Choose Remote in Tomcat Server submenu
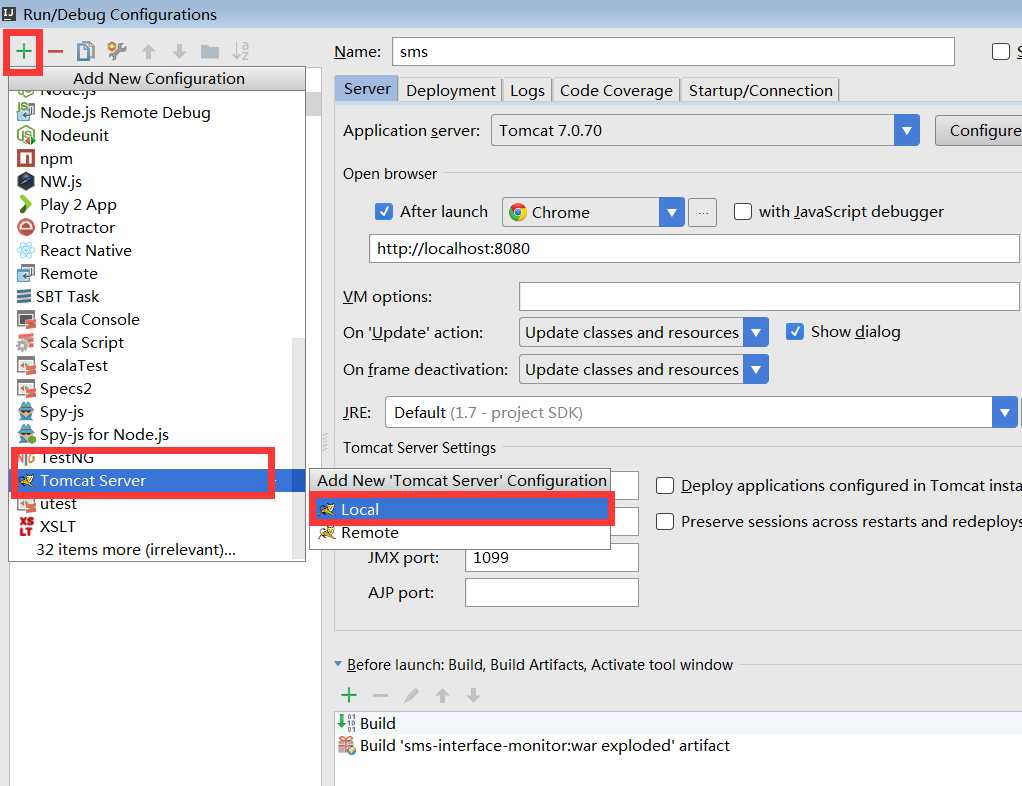 coord(460,532)
